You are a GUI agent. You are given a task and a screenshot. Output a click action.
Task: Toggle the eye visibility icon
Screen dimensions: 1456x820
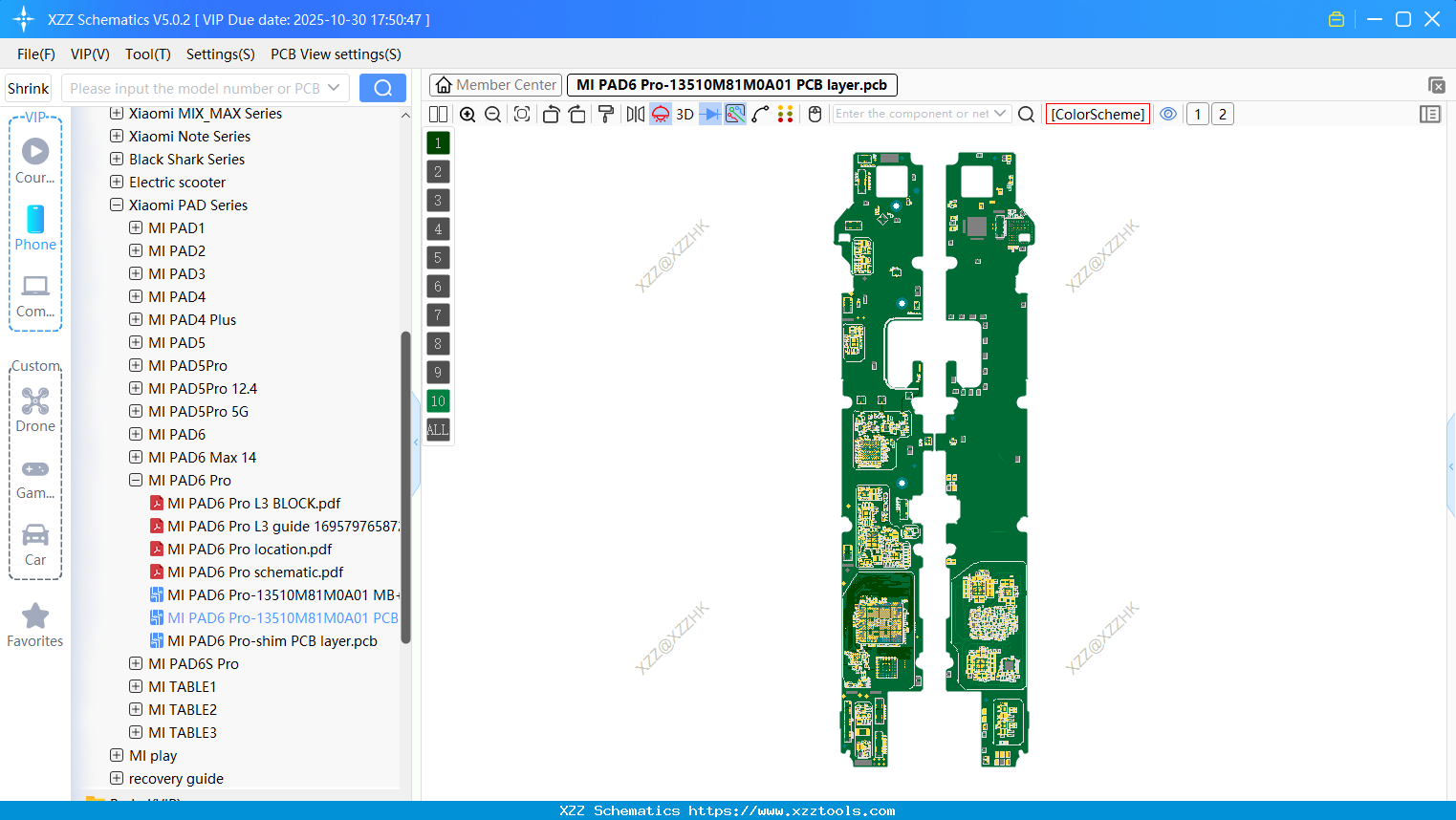(x=1168, y=115)
